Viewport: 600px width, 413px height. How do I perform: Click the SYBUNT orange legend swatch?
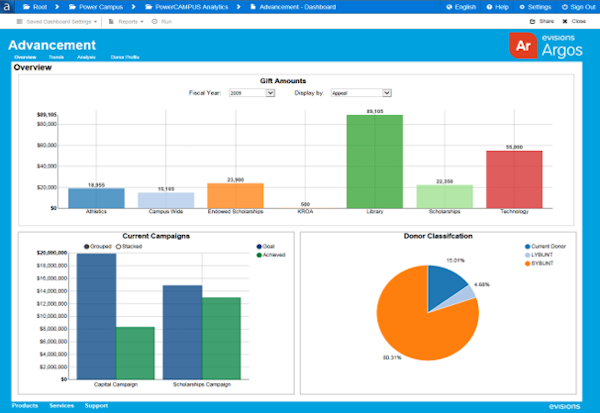pyautogui.click(x=528, y=263)
